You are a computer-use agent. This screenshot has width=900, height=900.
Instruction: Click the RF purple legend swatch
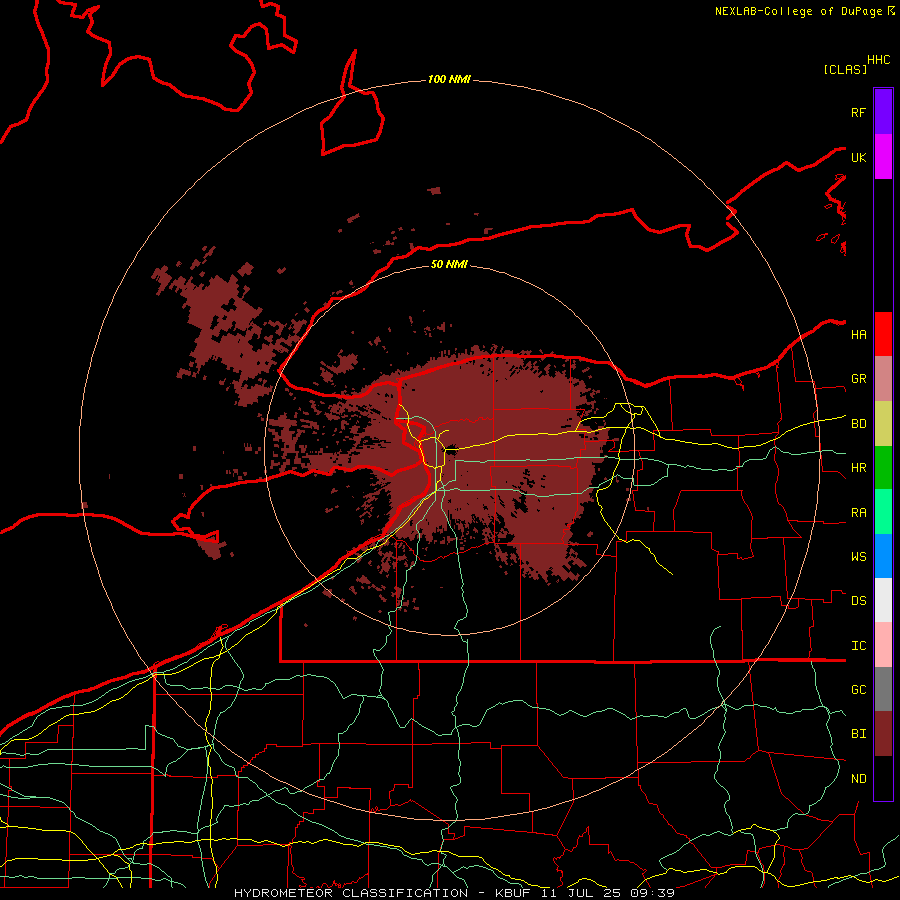click(x=883, y=112)
